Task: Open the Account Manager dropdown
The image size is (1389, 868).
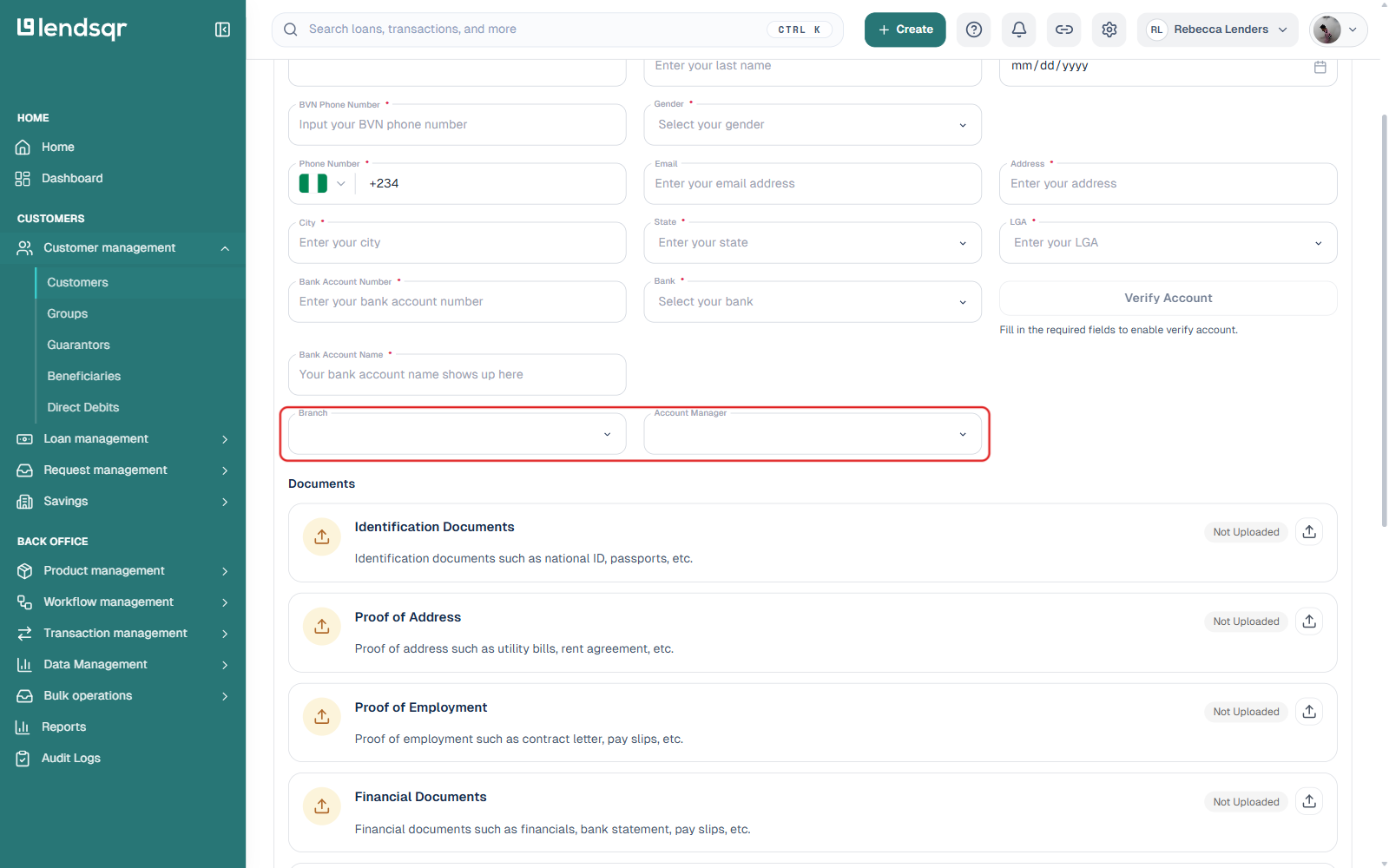Action: (813, 433)
